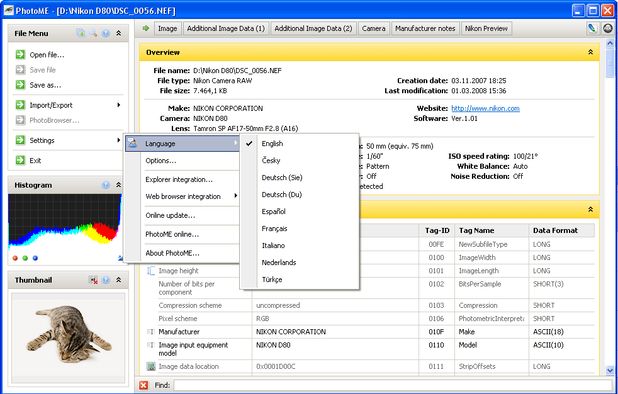Click the vertical scrollbar down arrow
Image resolution: width=618 pixels, height=394 pixels.
click(x=610, y=370)
